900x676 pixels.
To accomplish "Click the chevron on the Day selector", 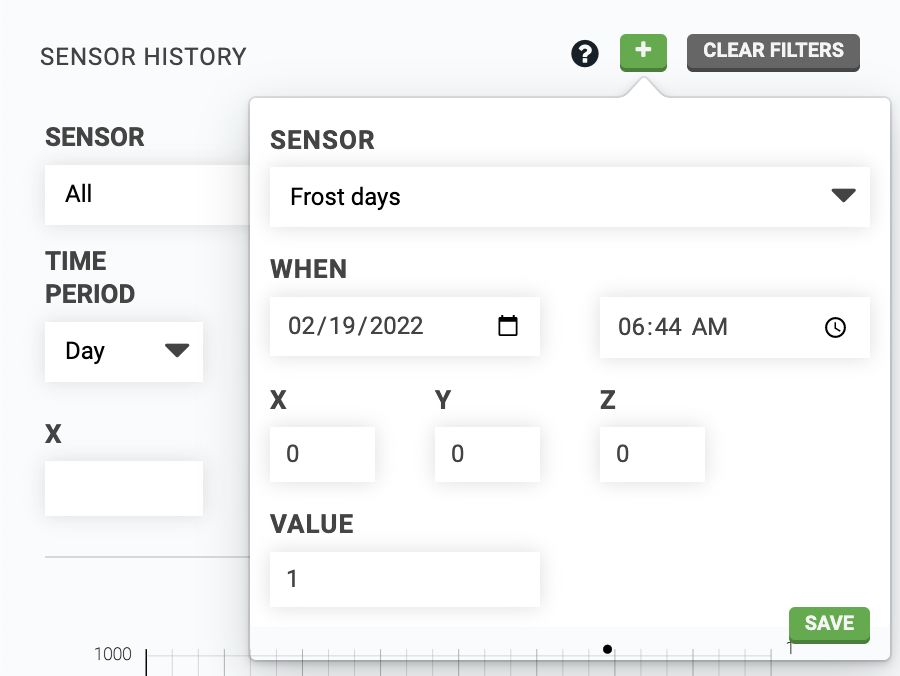I will tap(177, 351).
